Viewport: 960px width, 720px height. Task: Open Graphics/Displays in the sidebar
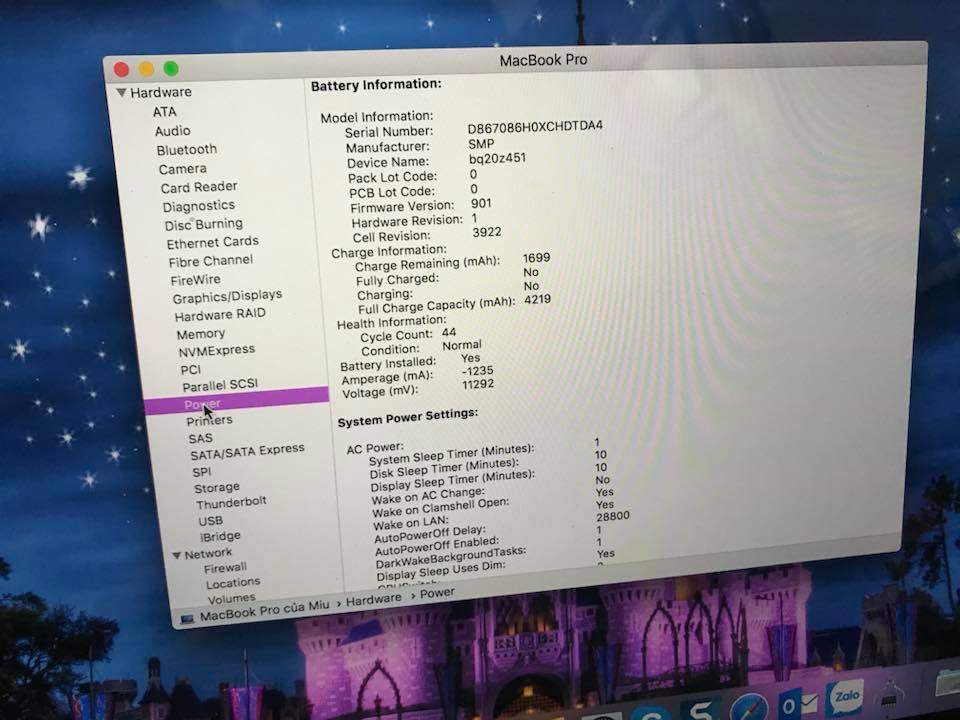tap(227, 296)
